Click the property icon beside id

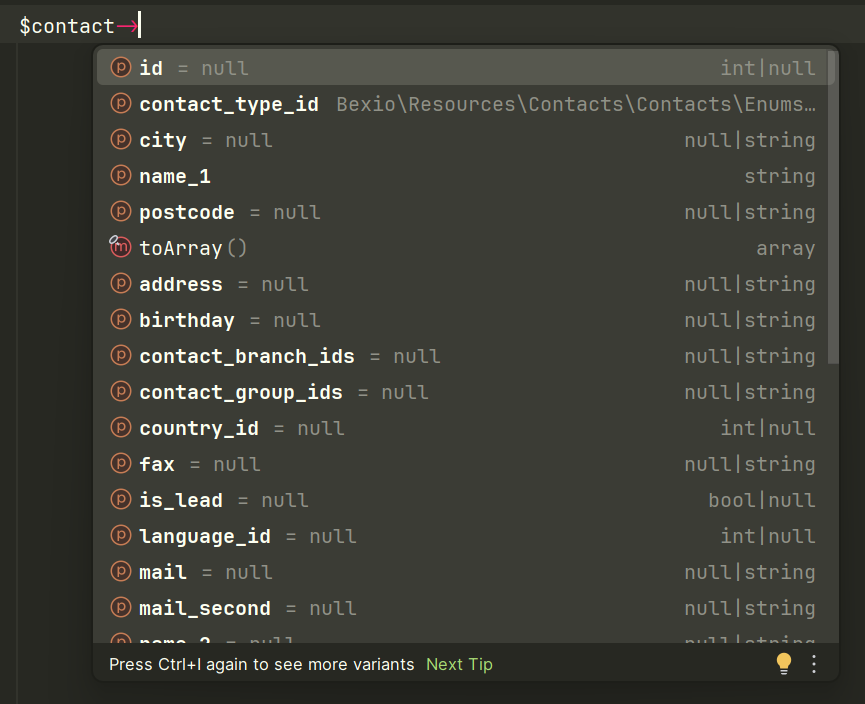pyautogui.click(x=121, y=68)
